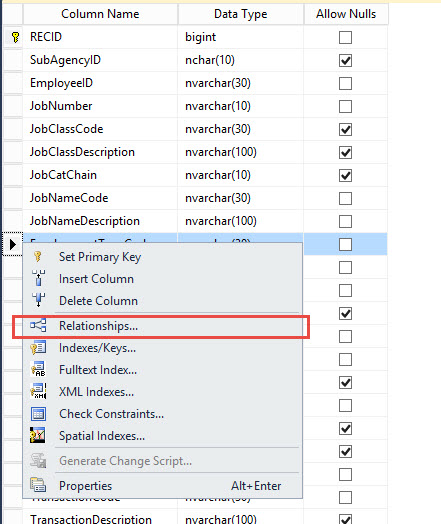The image size is (441, 524).
Task: Choose Properties in the context menu
Action: [162, 486]
